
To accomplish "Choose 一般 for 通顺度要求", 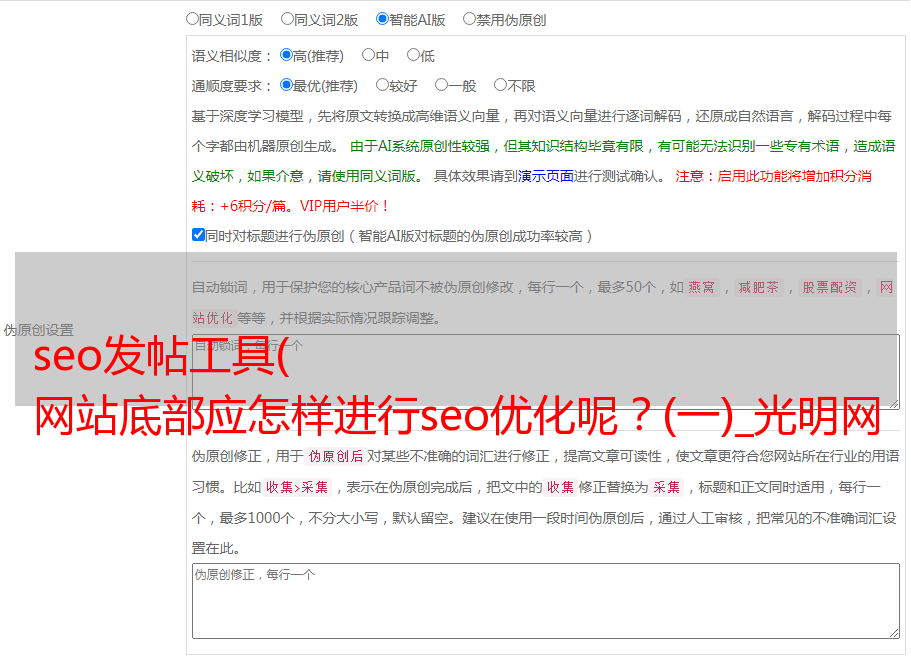I will (442, 85).
